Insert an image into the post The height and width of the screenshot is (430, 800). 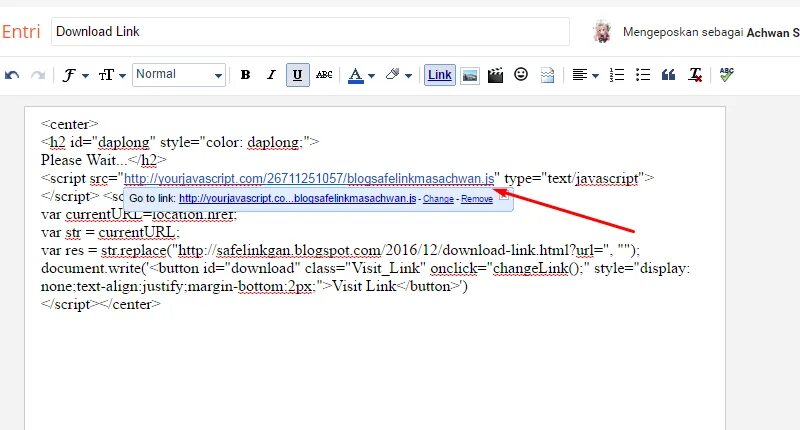[x=470, y=75]
